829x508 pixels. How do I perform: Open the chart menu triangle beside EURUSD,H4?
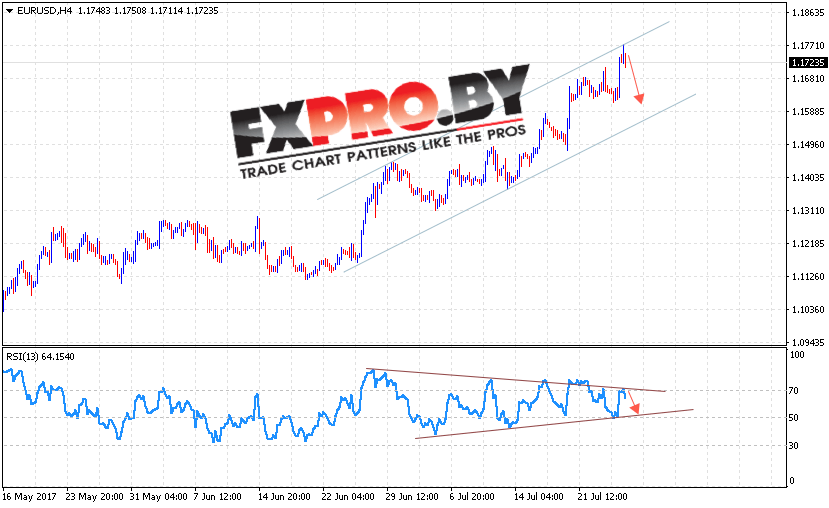click(10, 11)
